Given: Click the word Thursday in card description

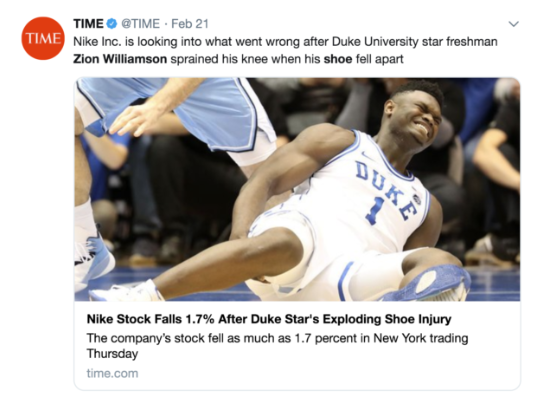Looking at the screenshot, I should pyautogui.click(x=112, y=354).
